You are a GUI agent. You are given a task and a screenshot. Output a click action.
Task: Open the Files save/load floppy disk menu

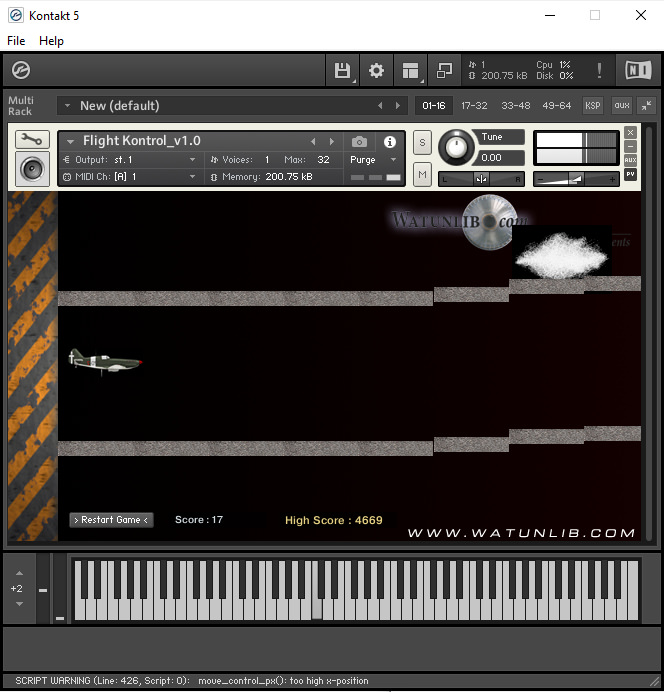[342, 71]
